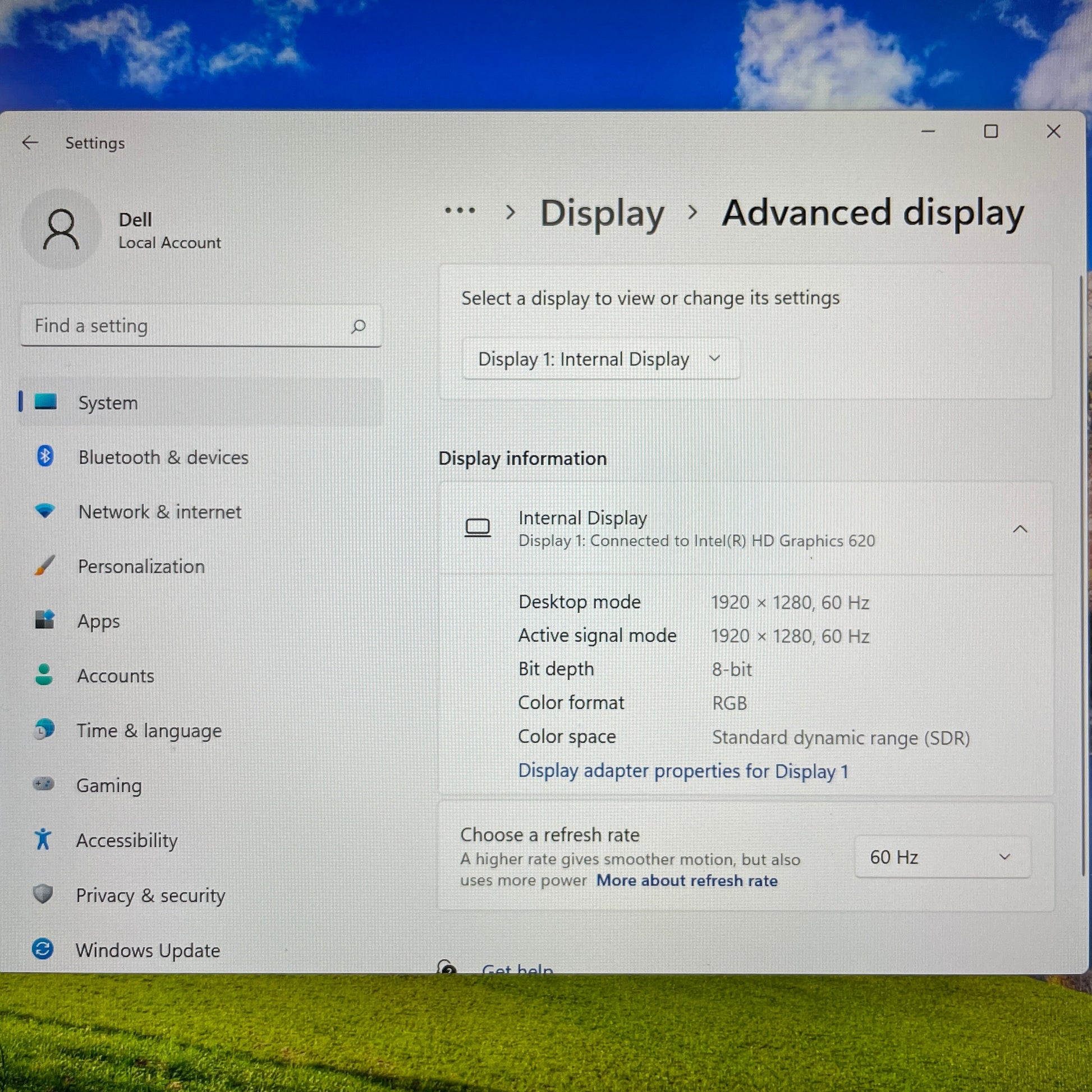This screenshot has width=1092, height=1092.
Task: Click the Windows Update sync icon
Action: point(43,948)
